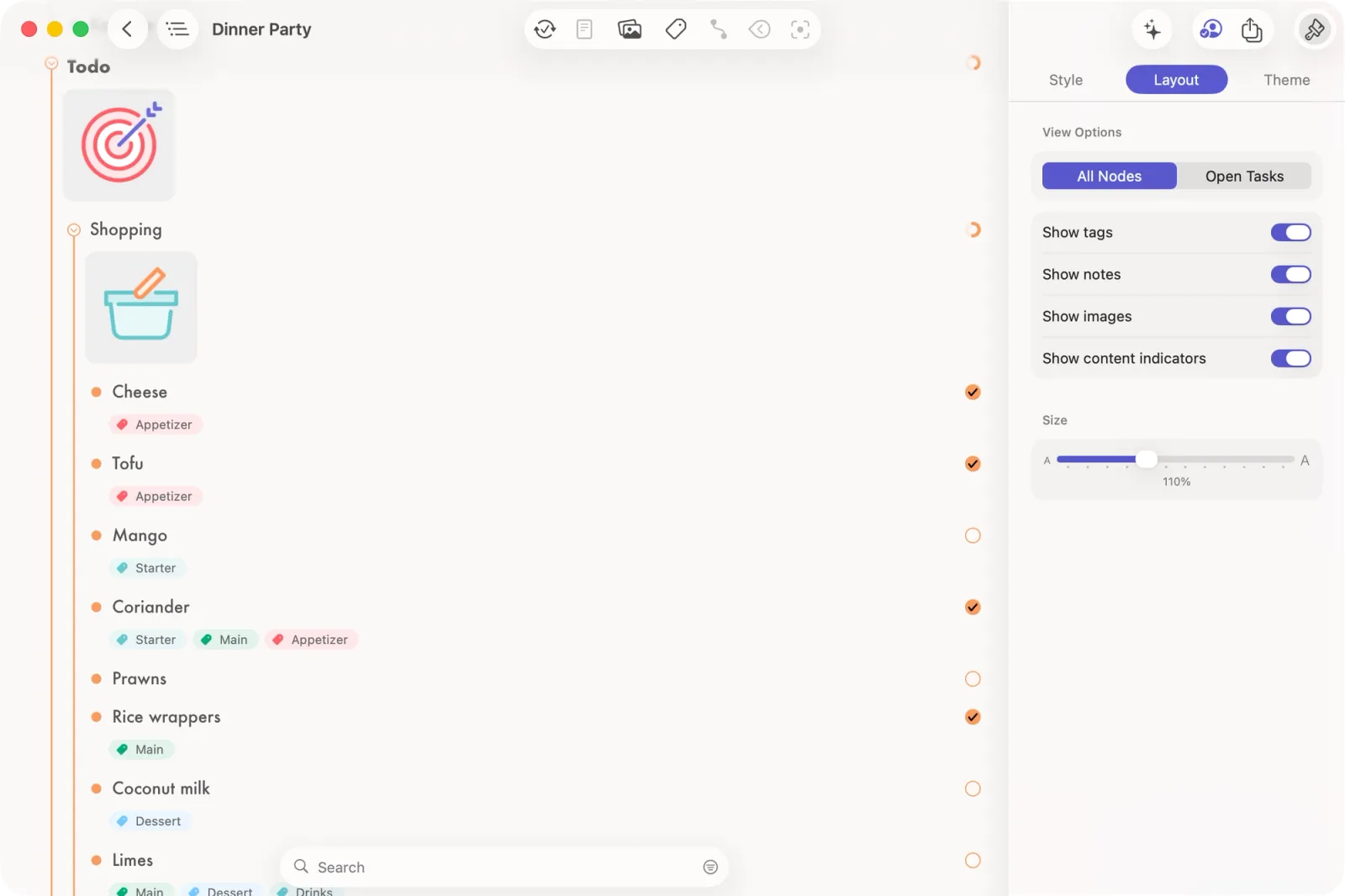
Task: Insert an image using the toolbar image icon
Action: [630, 29]
